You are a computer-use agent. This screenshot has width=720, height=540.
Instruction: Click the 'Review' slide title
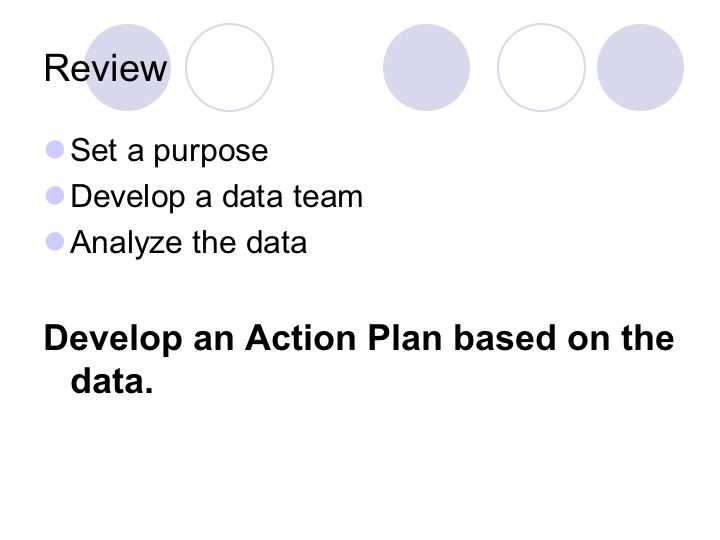coord(105,68)
